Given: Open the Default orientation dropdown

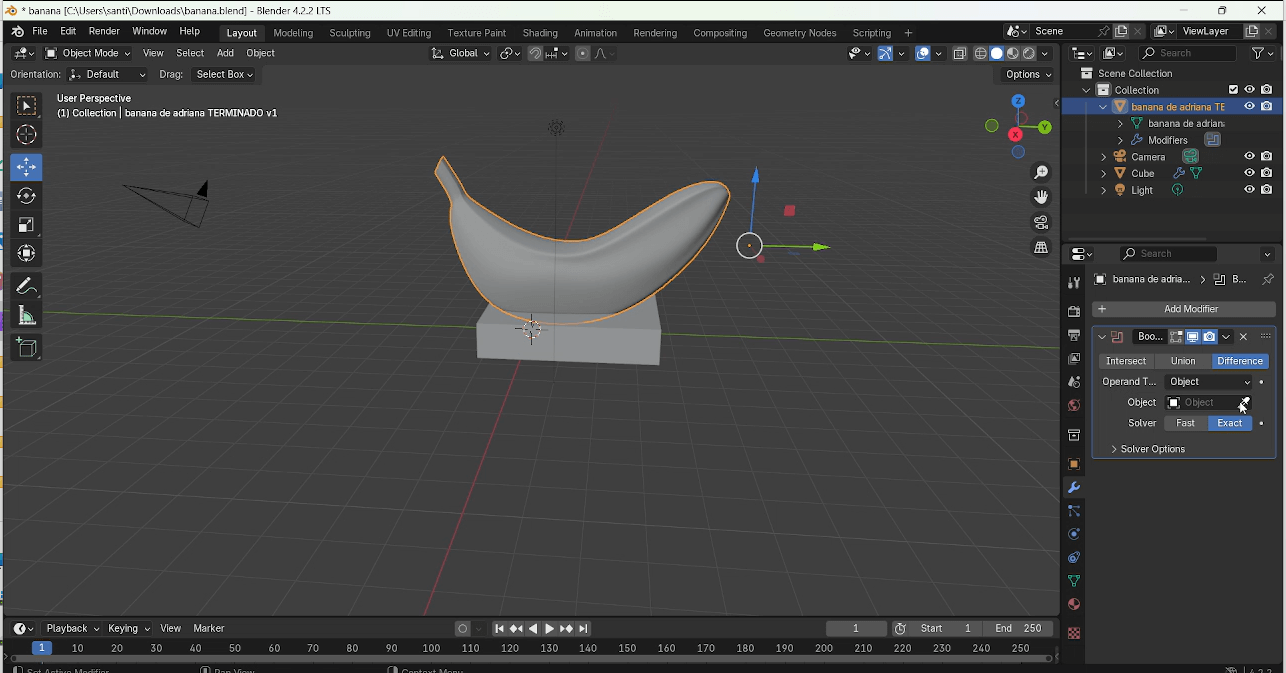Looking at the screenshot, I should [x=108, y=74].
